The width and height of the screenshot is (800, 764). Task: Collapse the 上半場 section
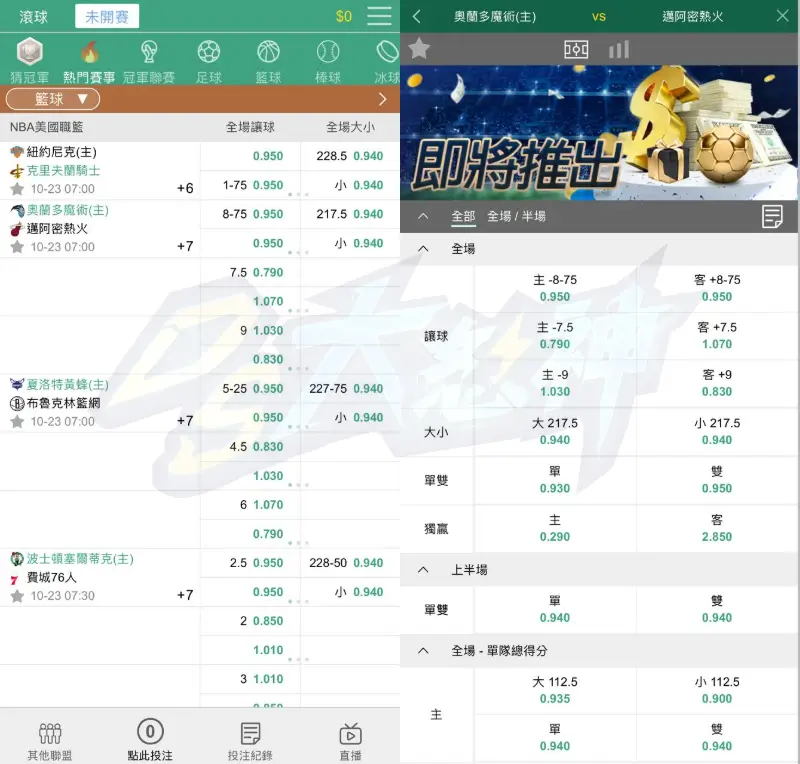(423, 570)
